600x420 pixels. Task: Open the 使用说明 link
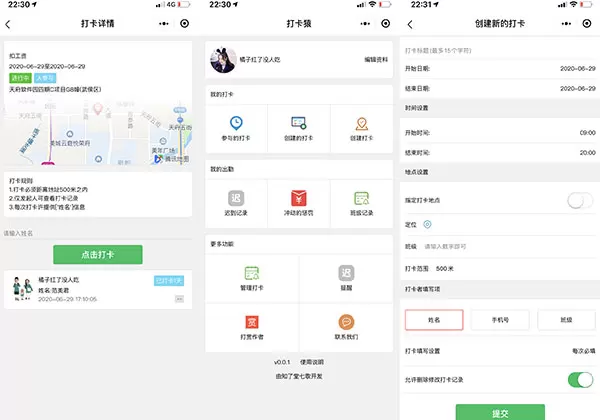[312, 362]
